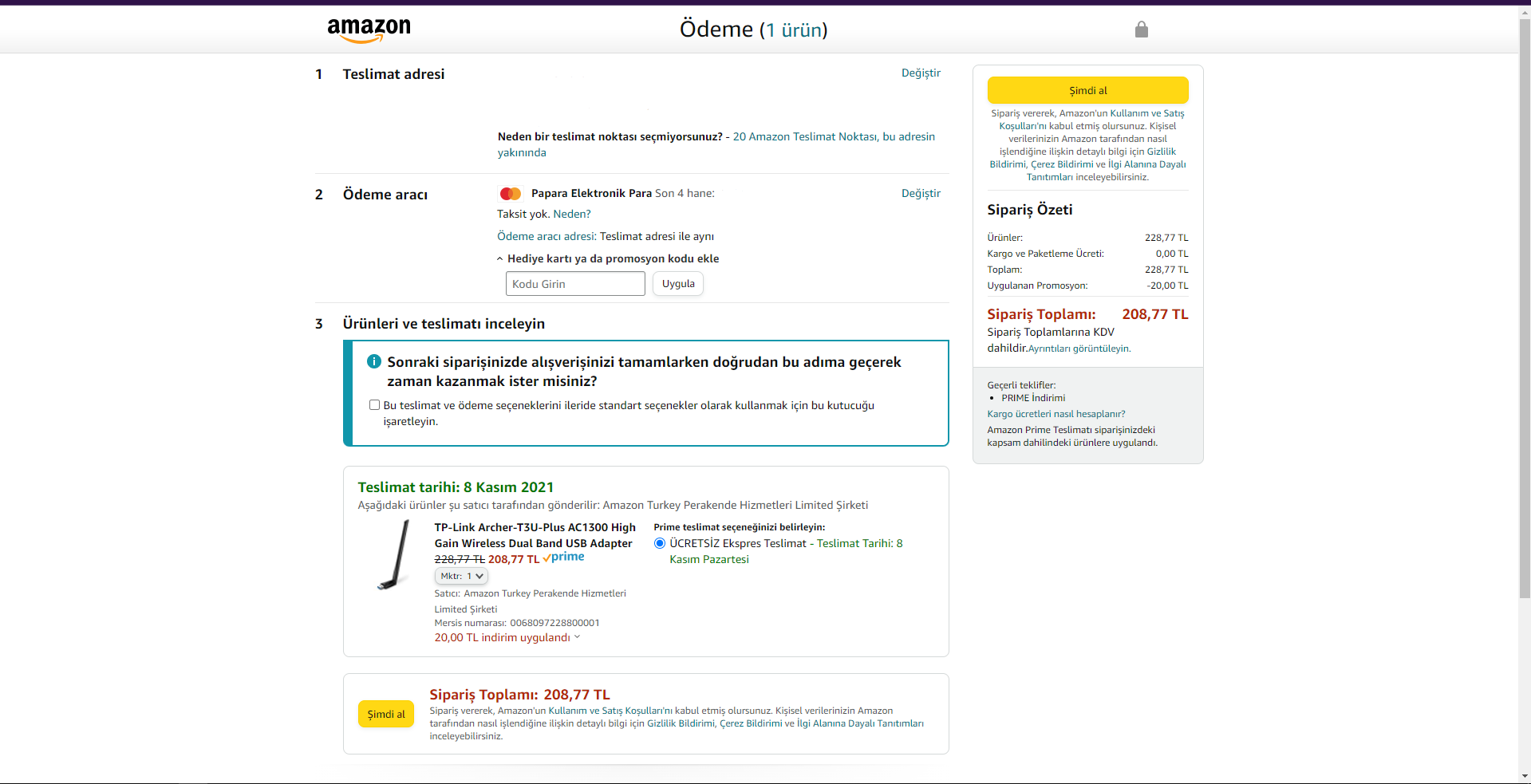This screenshot has width=1531, height=784.
Task: Expand the 20,00 TL indirim uygulandı details
Action: [x=507, y=637]
